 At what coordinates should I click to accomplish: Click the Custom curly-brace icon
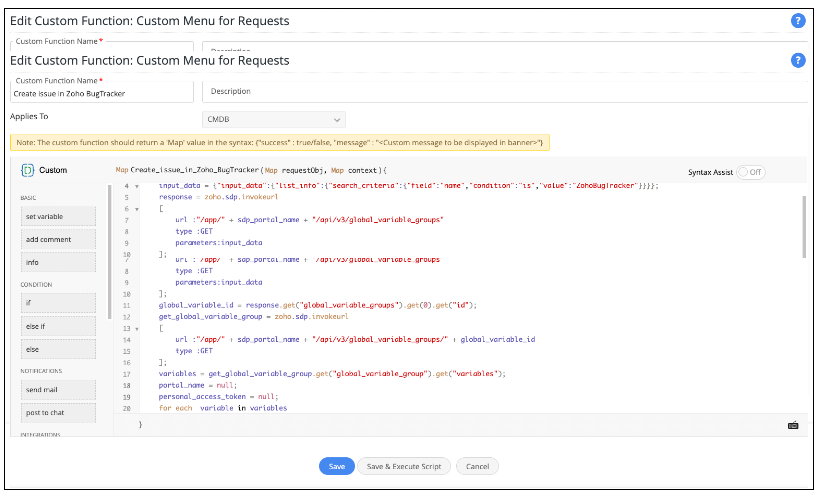[x=27, y=170]
